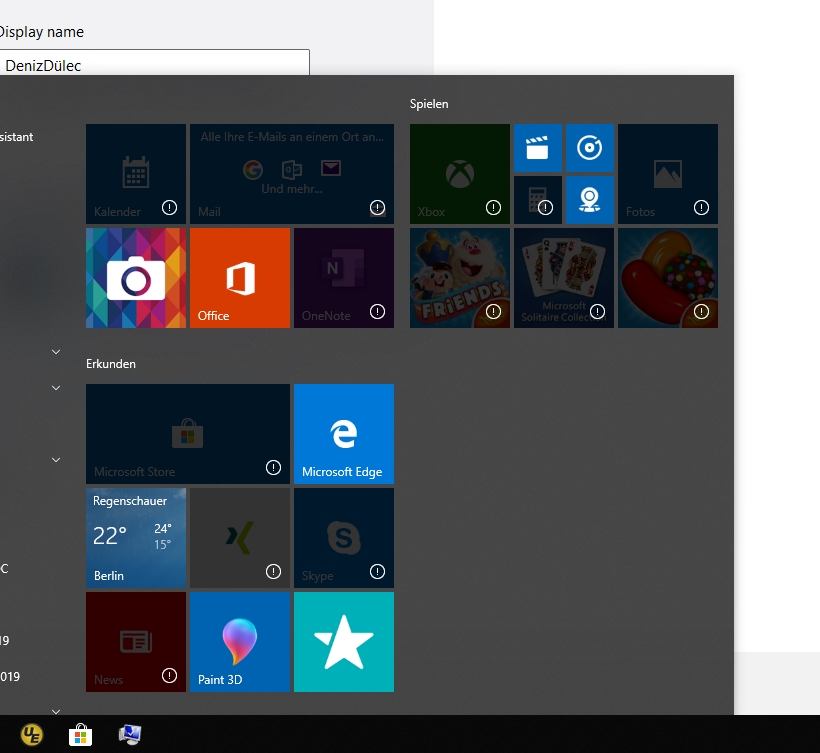Expand the second app list chevron
Screen dimensions: 820x753
click(56, 388)
